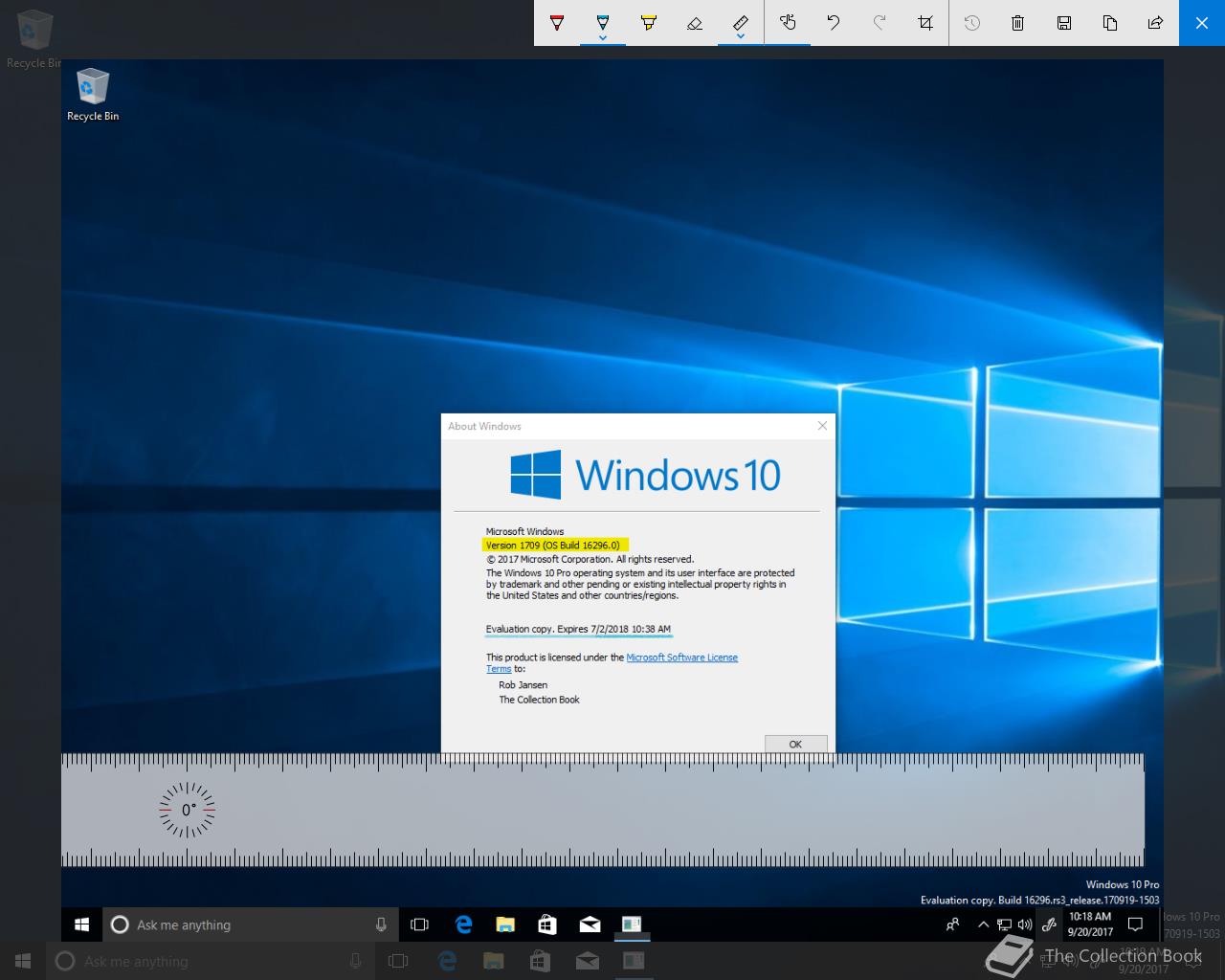Select the red ballpoint pen tool
The width and height of the screenshot is (1225, 980).
(x=557, y=22)
